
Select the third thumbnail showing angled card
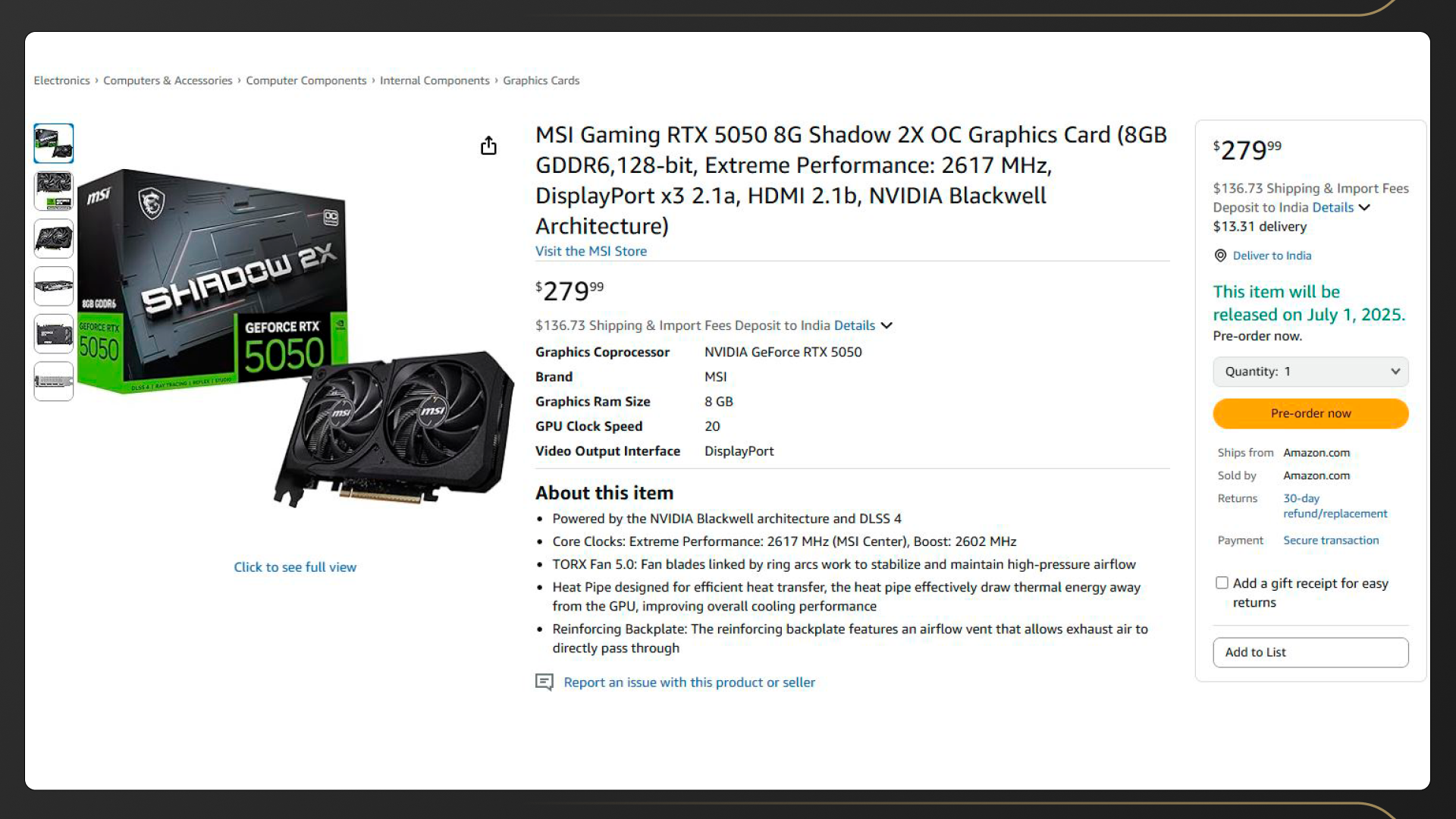tap(54, 238)
